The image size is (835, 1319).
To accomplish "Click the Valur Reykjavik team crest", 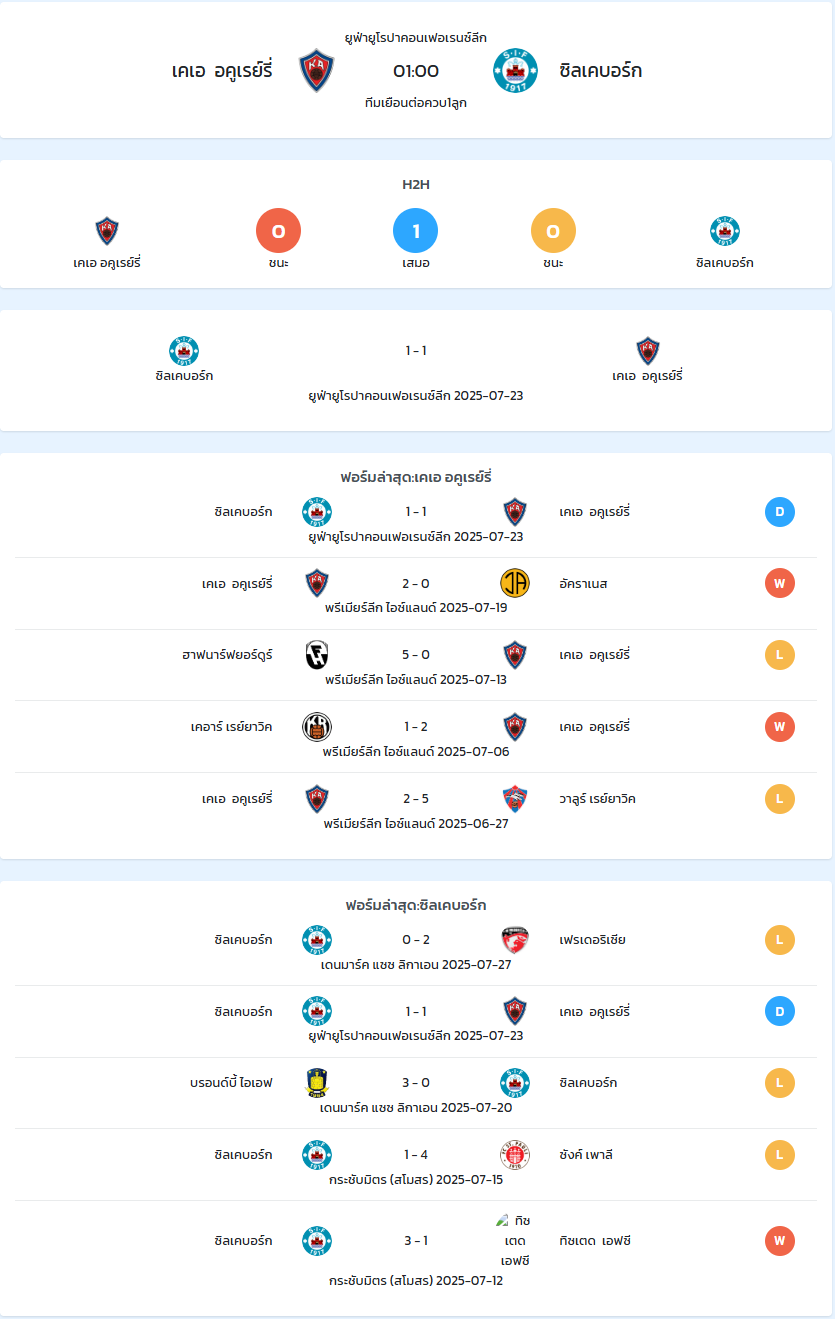I will tap(515, 799).
